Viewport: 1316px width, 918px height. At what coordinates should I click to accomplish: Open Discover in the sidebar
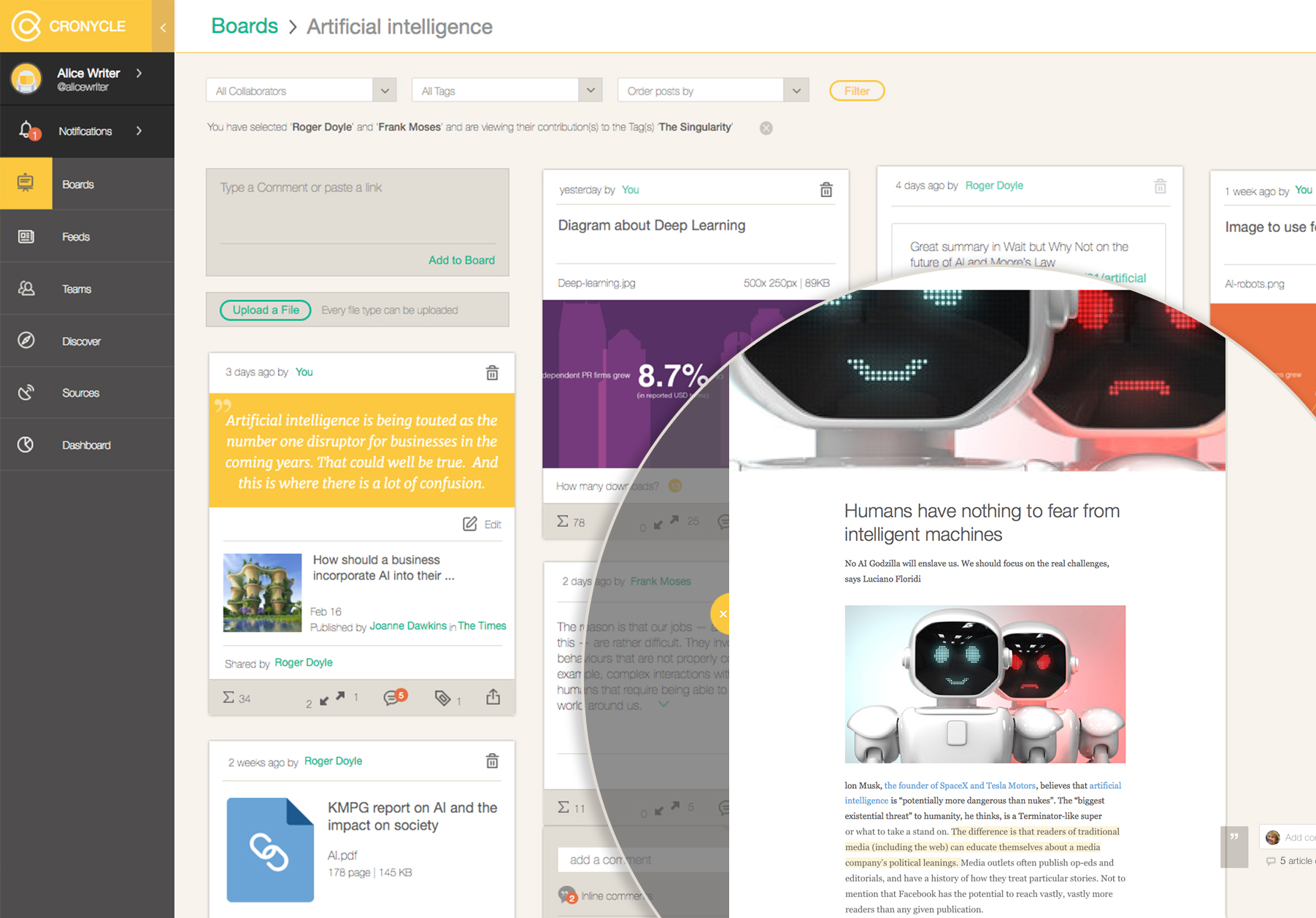point(87,341)
